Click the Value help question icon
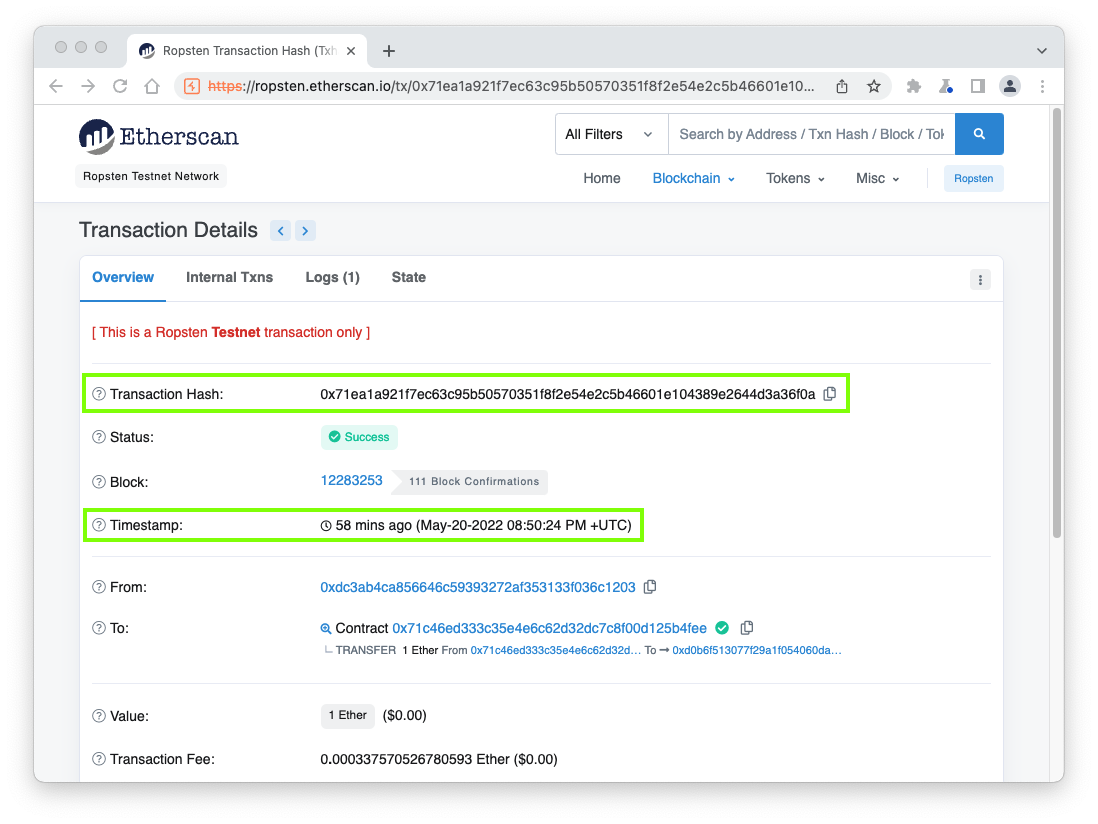This screenshot has height=824, width=1098. (99, 716)
